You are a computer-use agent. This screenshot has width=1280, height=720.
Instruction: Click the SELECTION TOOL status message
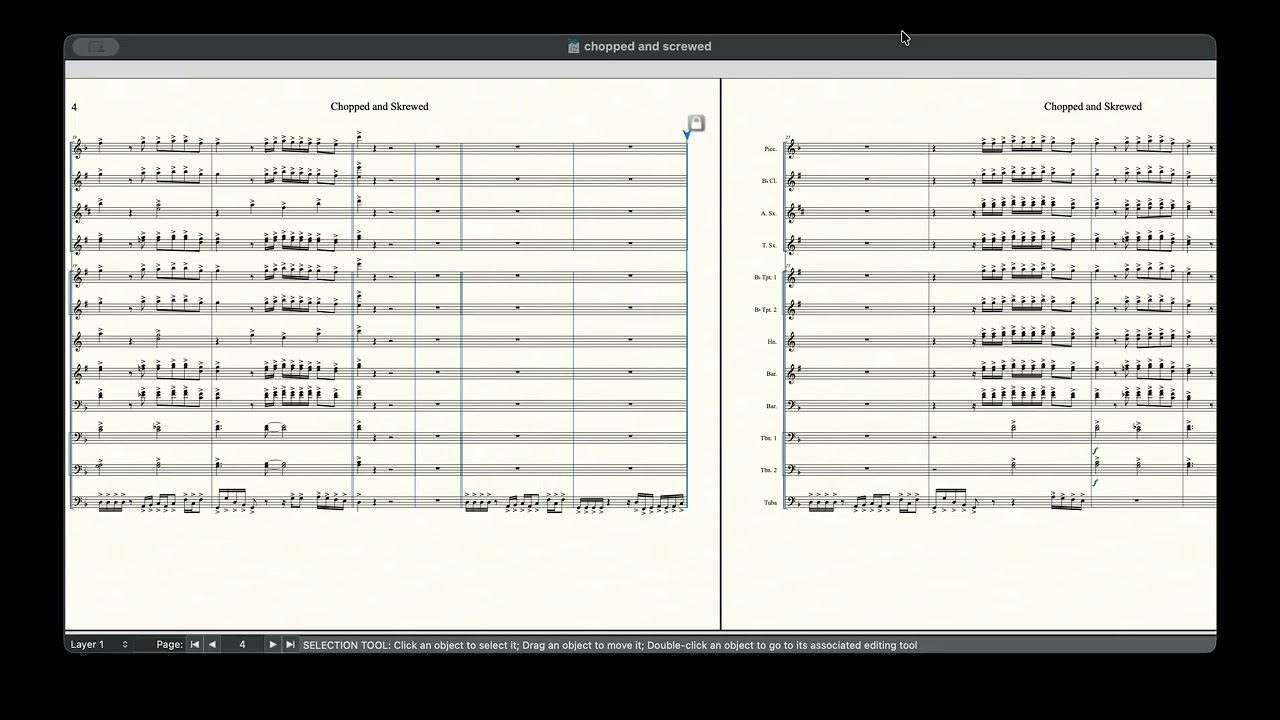click(610, 645)
